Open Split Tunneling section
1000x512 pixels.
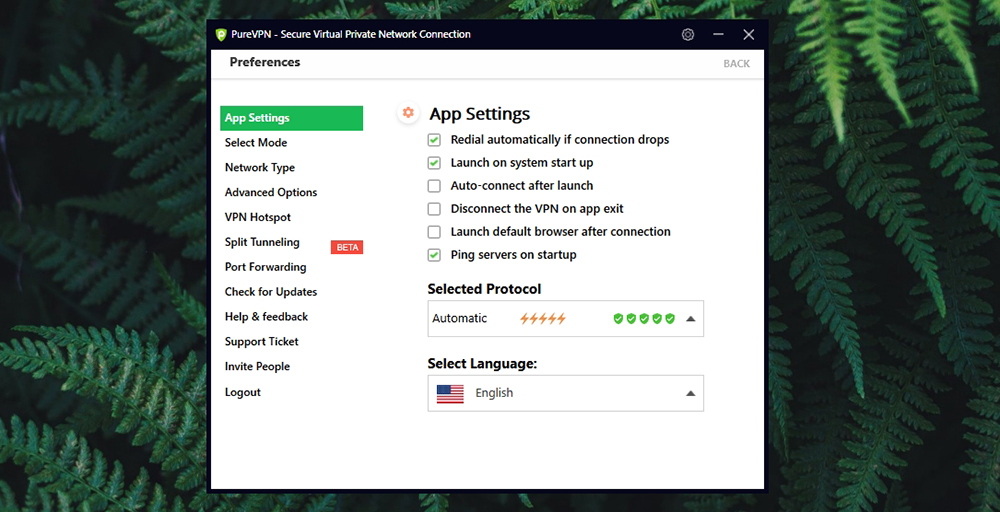261,242
